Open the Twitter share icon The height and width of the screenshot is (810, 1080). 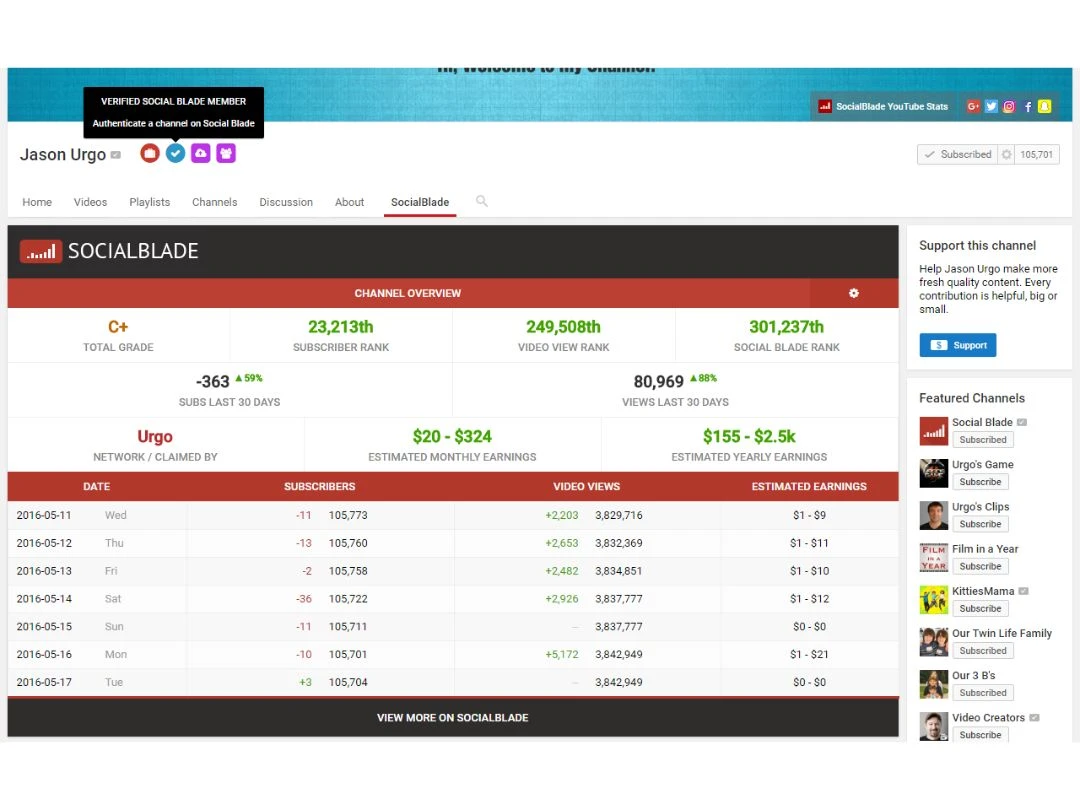990,106
